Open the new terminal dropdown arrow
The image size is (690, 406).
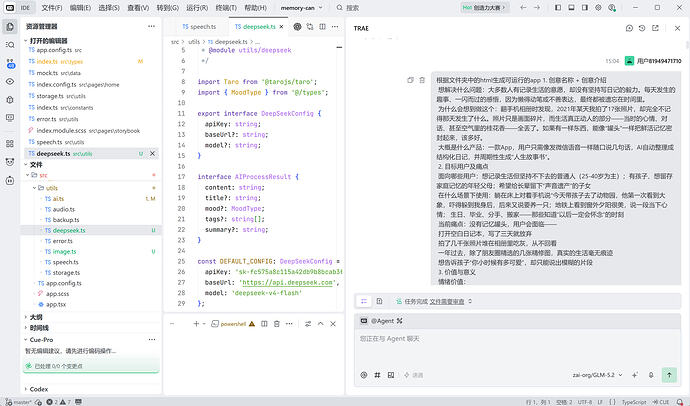[x=204, y=324]
